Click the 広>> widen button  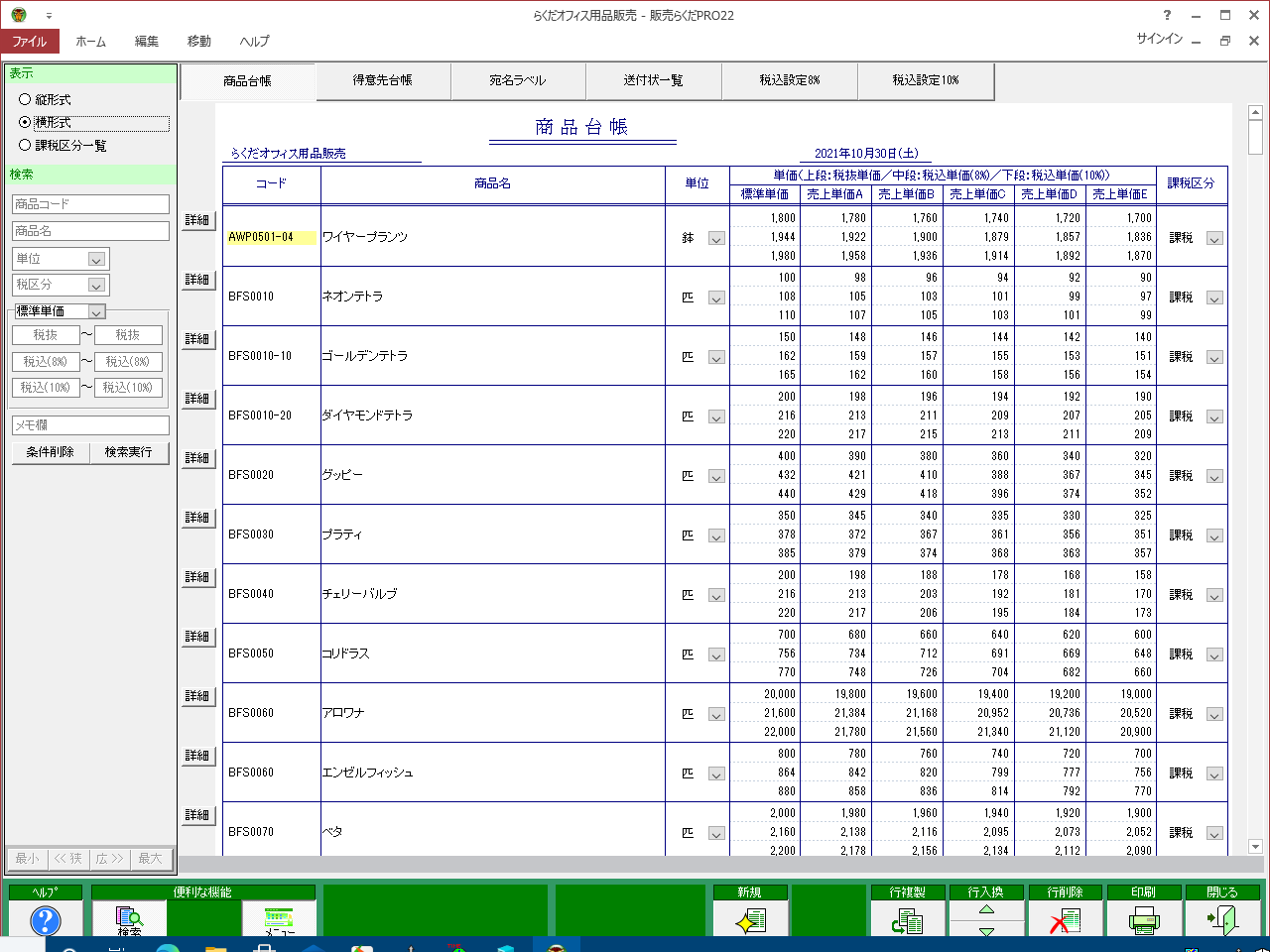tap(109, 859)
